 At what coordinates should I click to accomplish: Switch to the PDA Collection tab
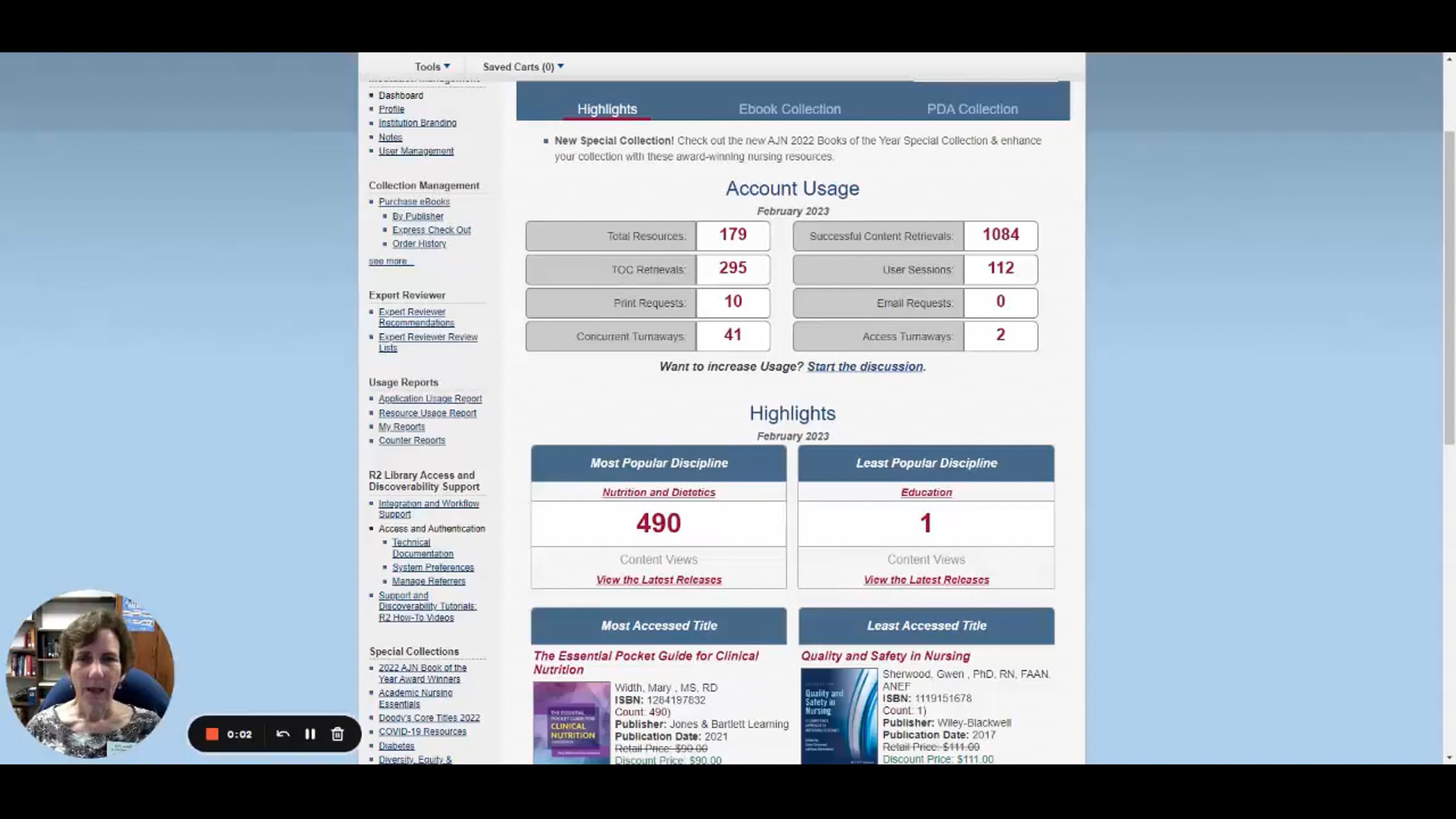click(x=972, y=109)
